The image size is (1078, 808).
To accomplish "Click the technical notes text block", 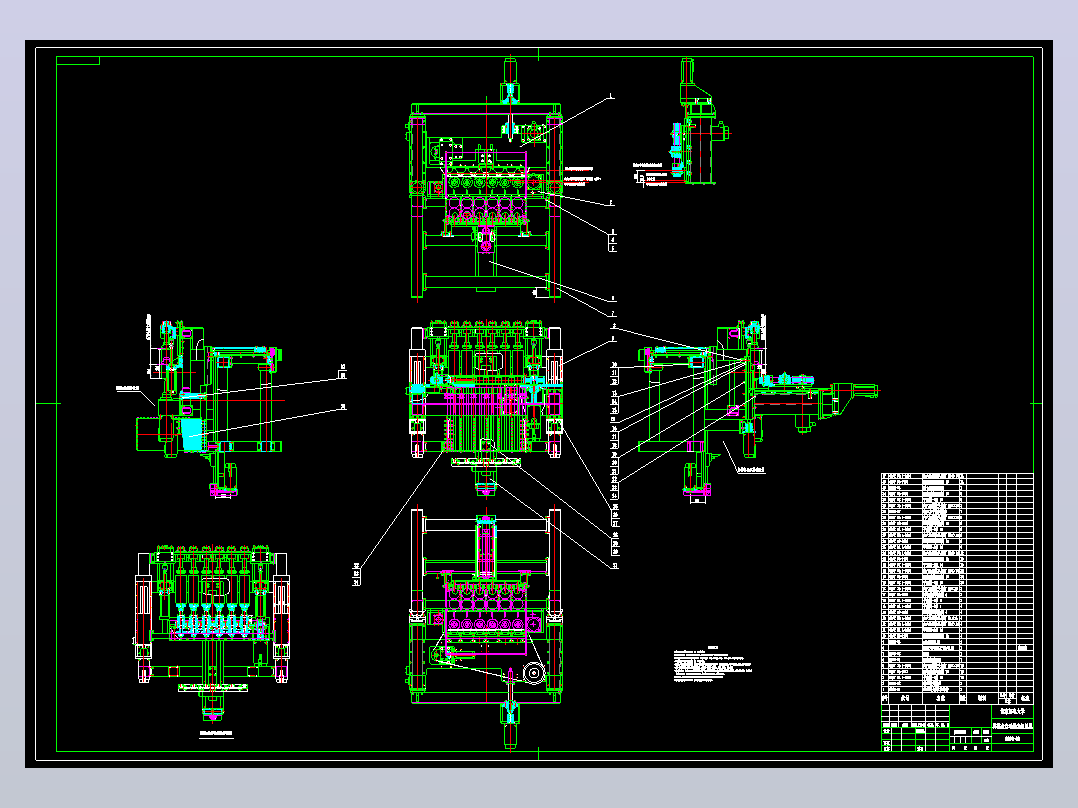I will [713, 664].
